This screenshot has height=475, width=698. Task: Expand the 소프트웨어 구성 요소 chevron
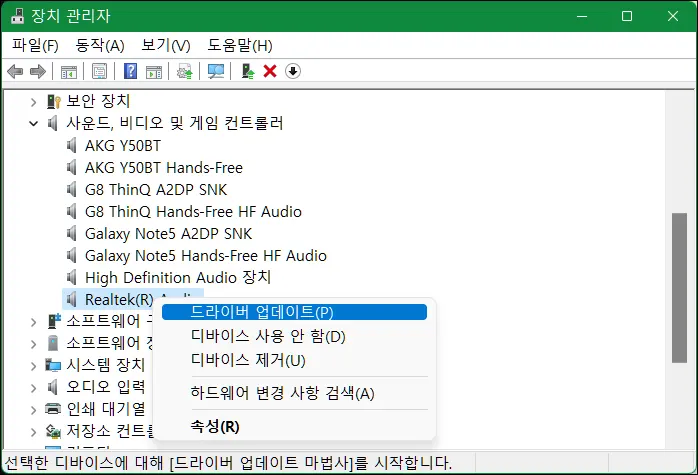coord(33,322)
